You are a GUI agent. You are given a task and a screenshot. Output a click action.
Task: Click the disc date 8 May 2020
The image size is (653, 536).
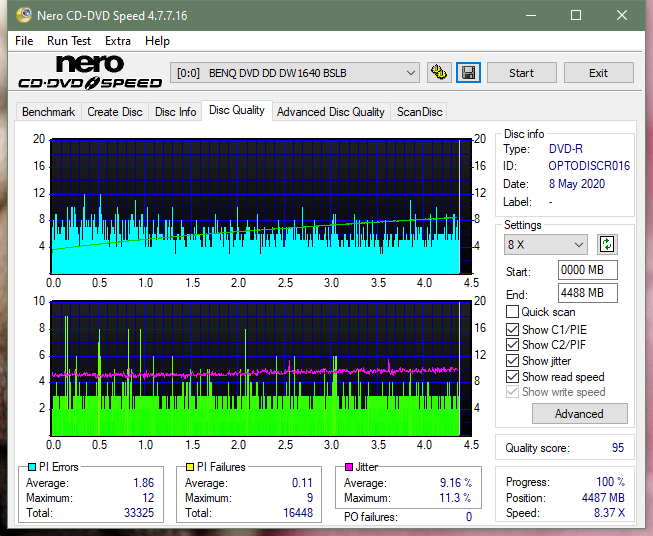point(576,184)
